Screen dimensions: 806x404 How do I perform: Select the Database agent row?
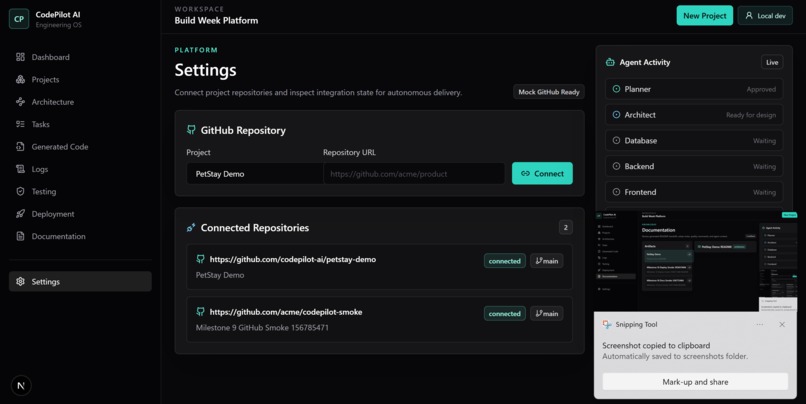click(694, 140)
